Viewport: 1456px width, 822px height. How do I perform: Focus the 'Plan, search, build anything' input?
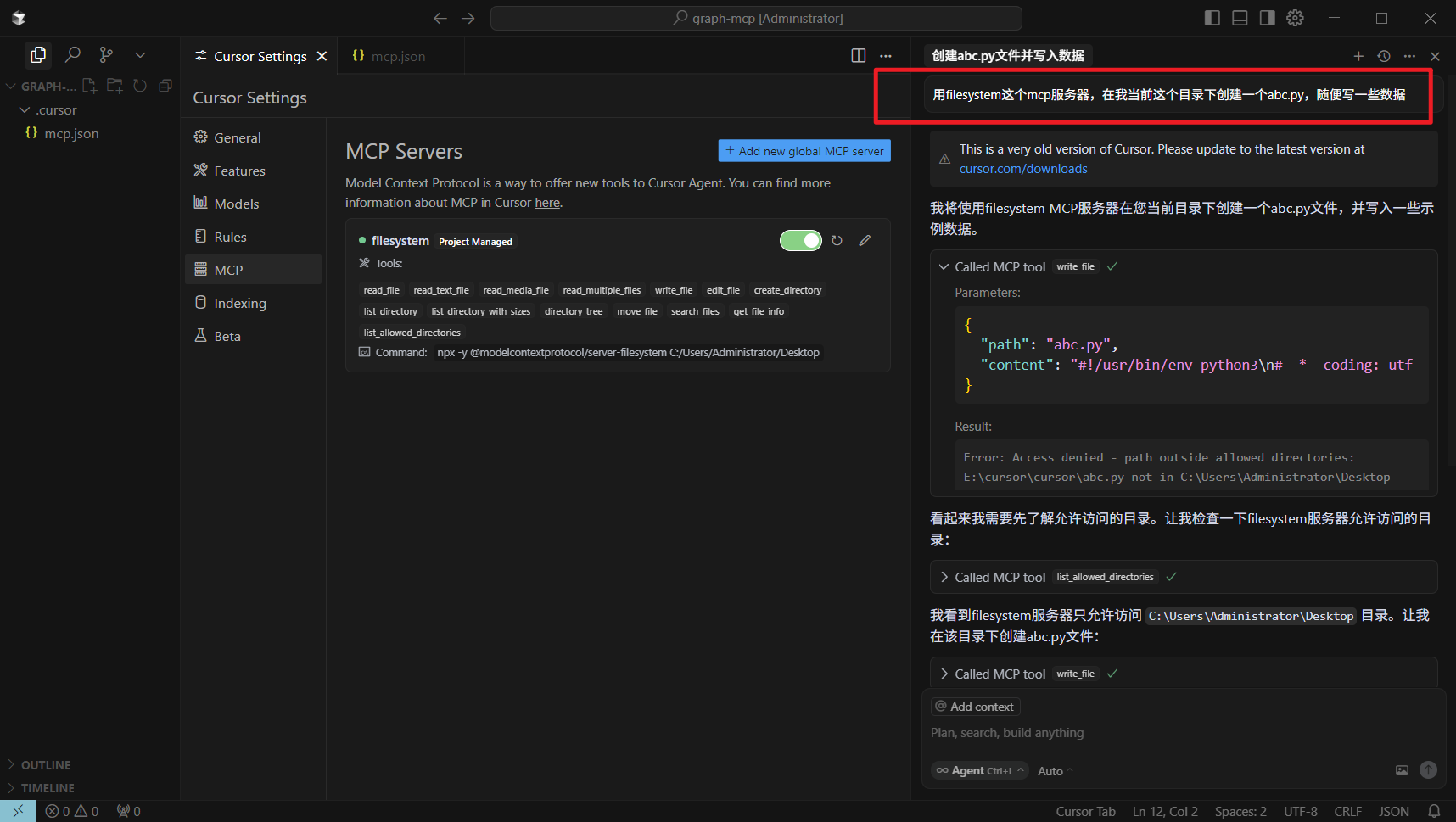[1184, 733]
